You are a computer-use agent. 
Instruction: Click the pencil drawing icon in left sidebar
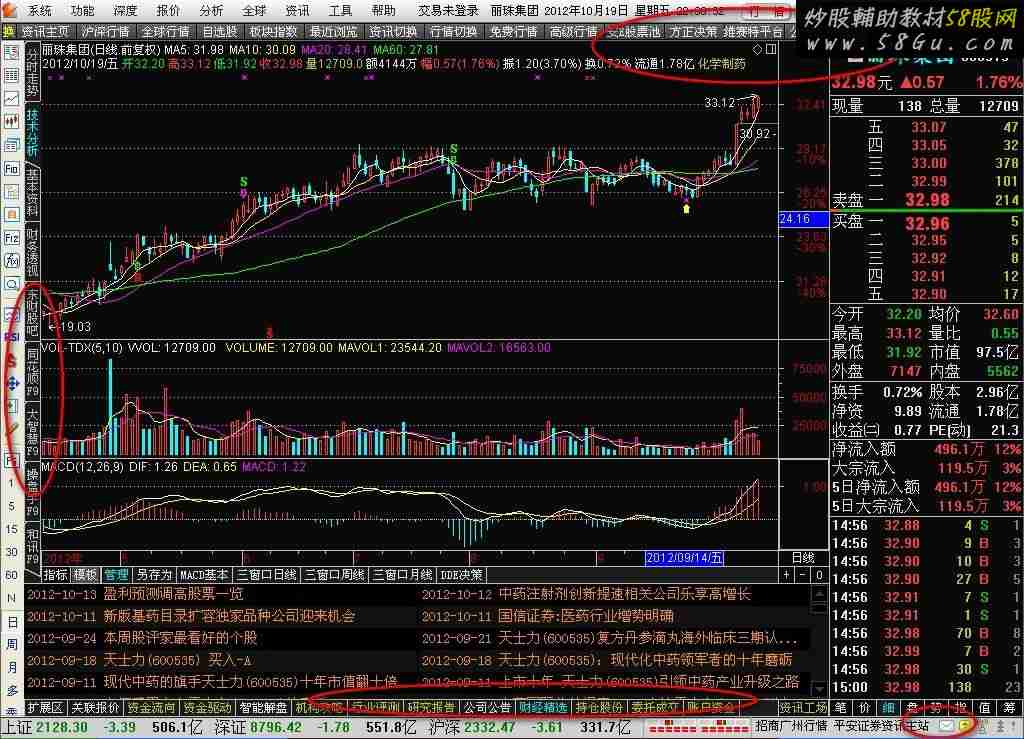[12, 430]
